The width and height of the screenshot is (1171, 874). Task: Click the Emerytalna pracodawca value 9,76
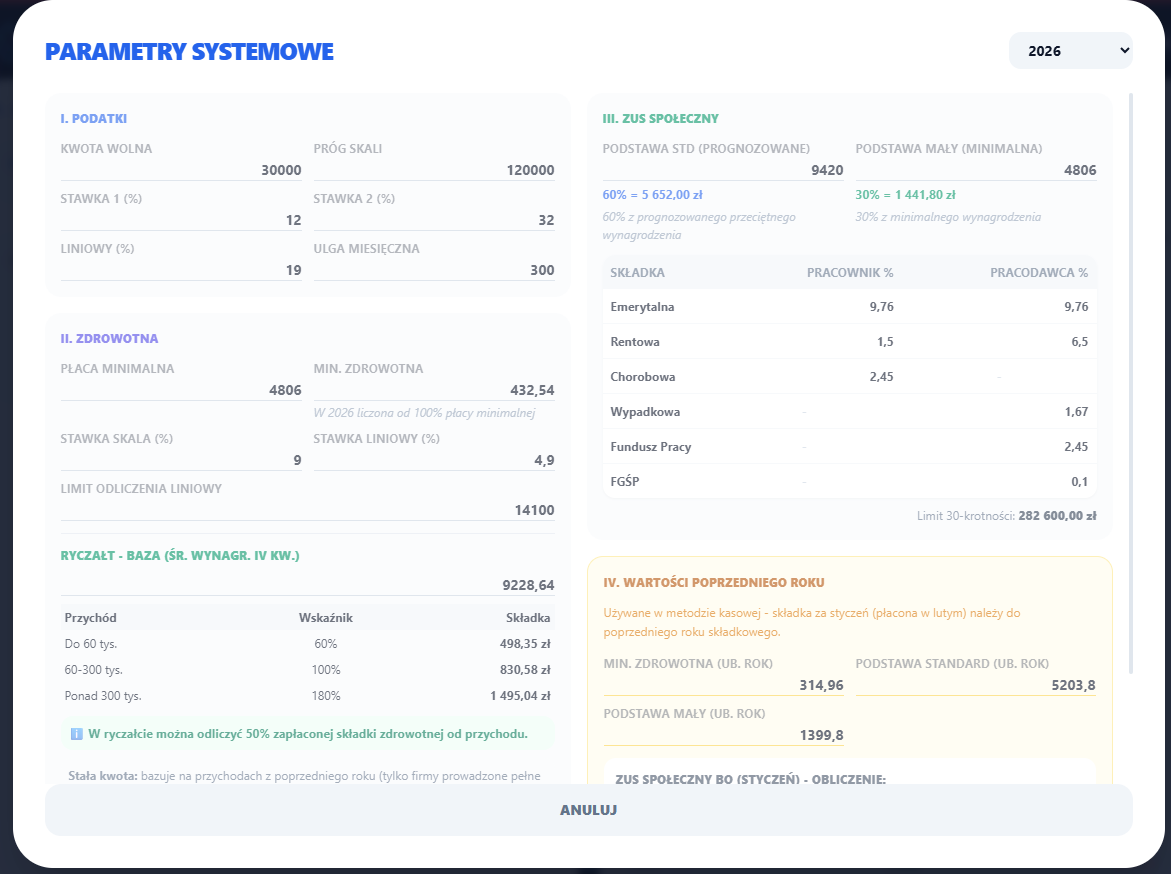(x=1076, y=306)
